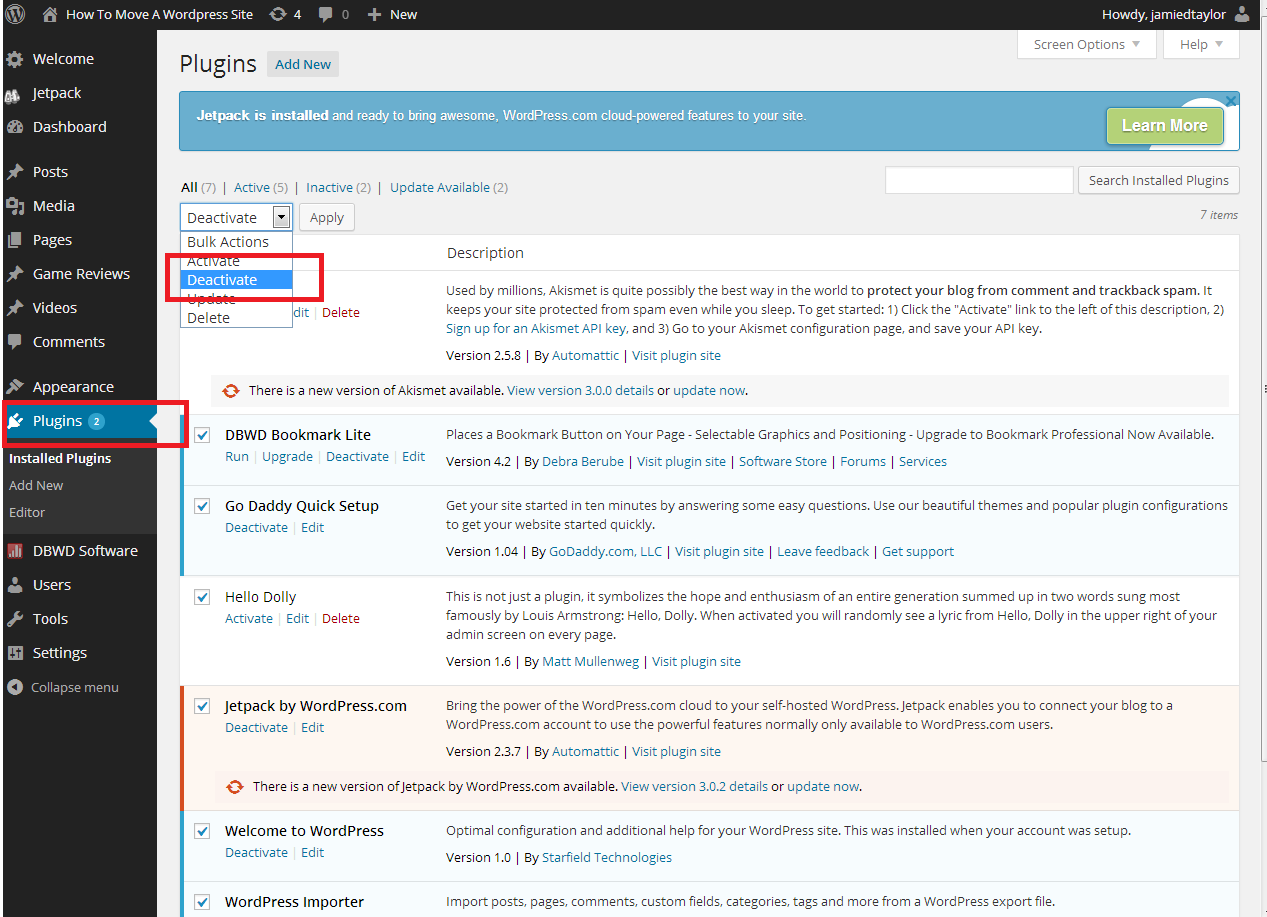Click update now link for Akismet
Viewport: 1267px width, 917px height.
709,391
